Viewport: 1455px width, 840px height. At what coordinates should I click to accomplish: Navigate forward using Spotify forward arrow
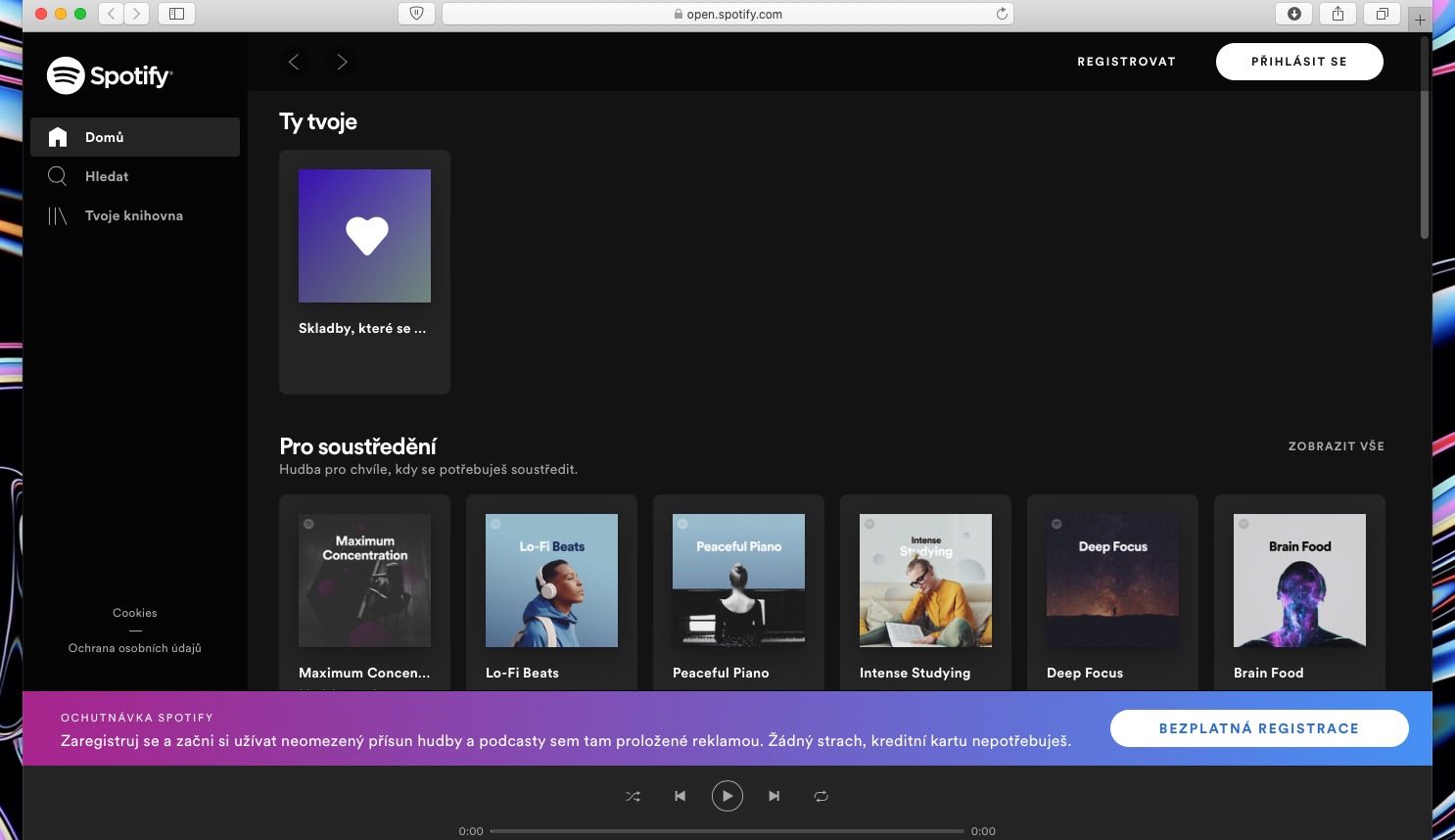(x=342, y=62)
